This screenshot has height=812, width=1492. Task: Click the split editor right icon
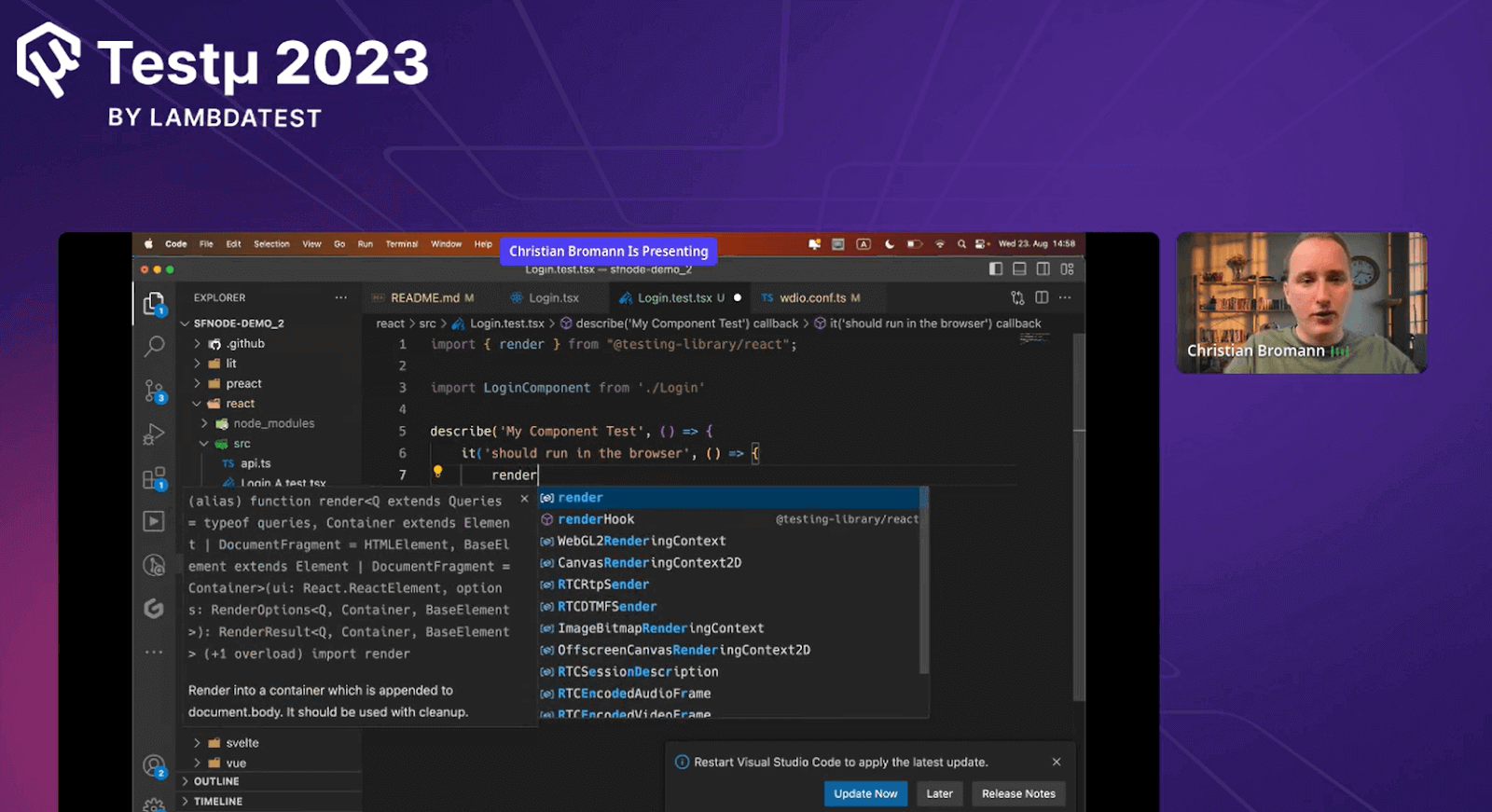point(1042,297)
